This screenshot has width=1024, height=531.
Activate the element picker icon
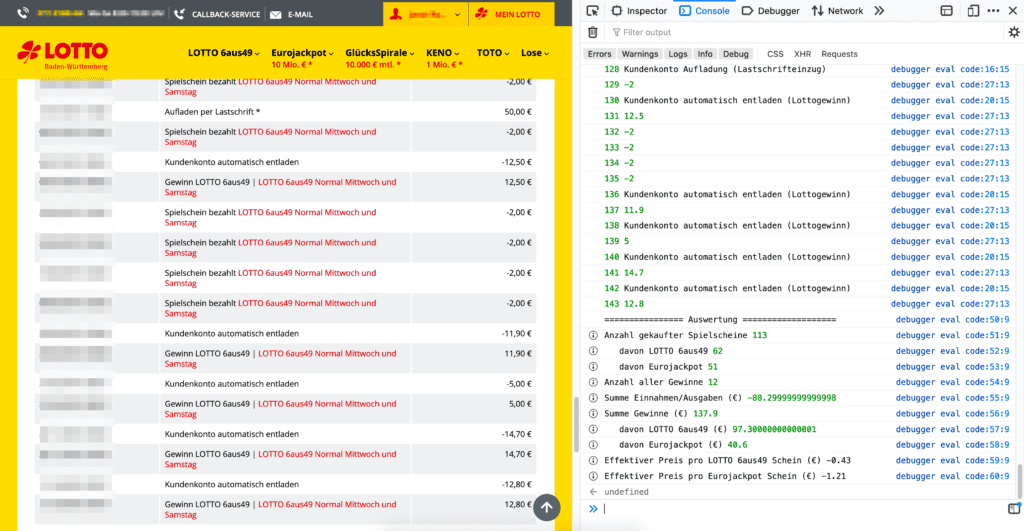pos(592,10)
